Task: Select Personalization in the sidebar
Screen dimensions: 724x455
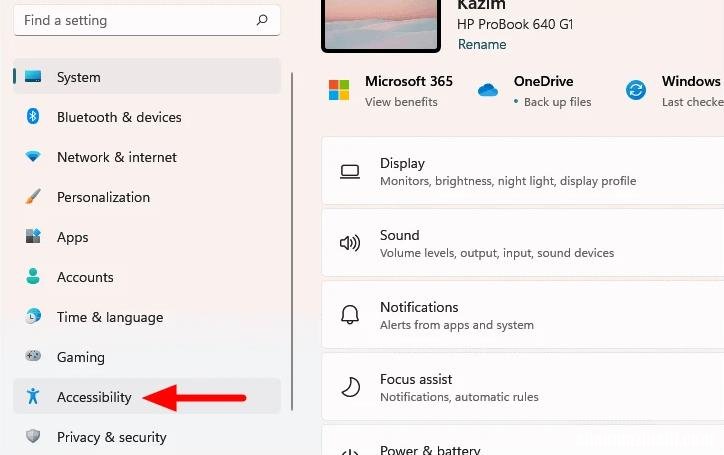Action: tap(147, 197)
